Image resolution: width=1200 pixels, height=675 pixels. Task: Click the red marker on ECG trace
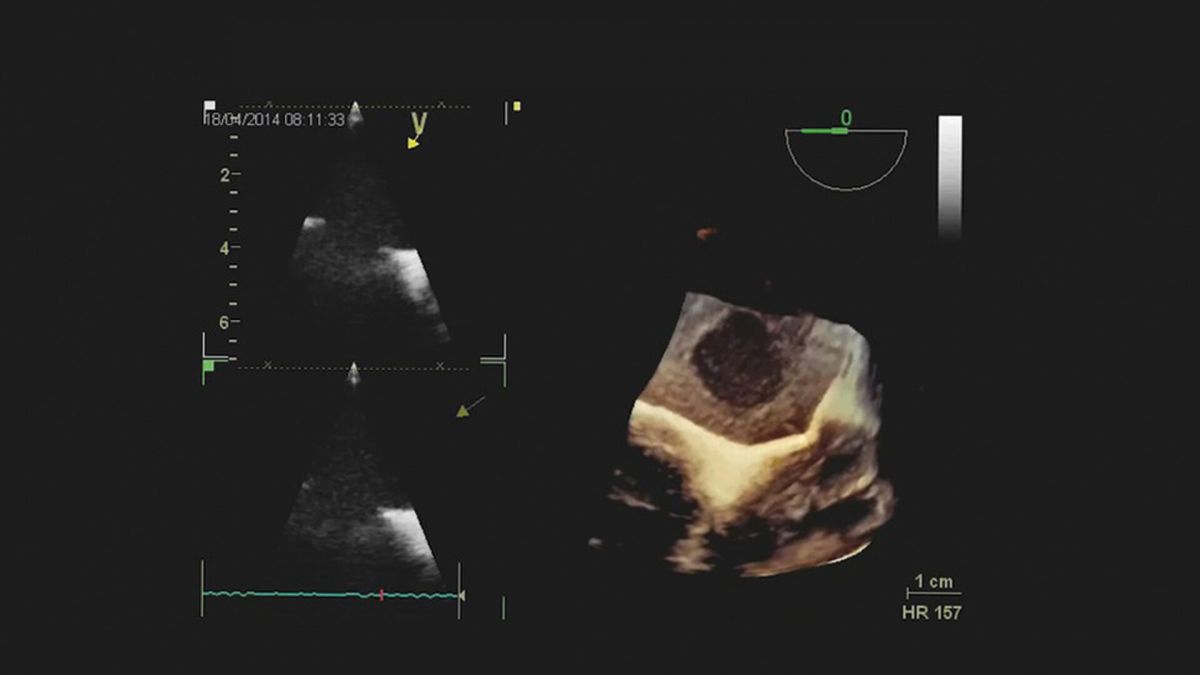pos(381,594)
